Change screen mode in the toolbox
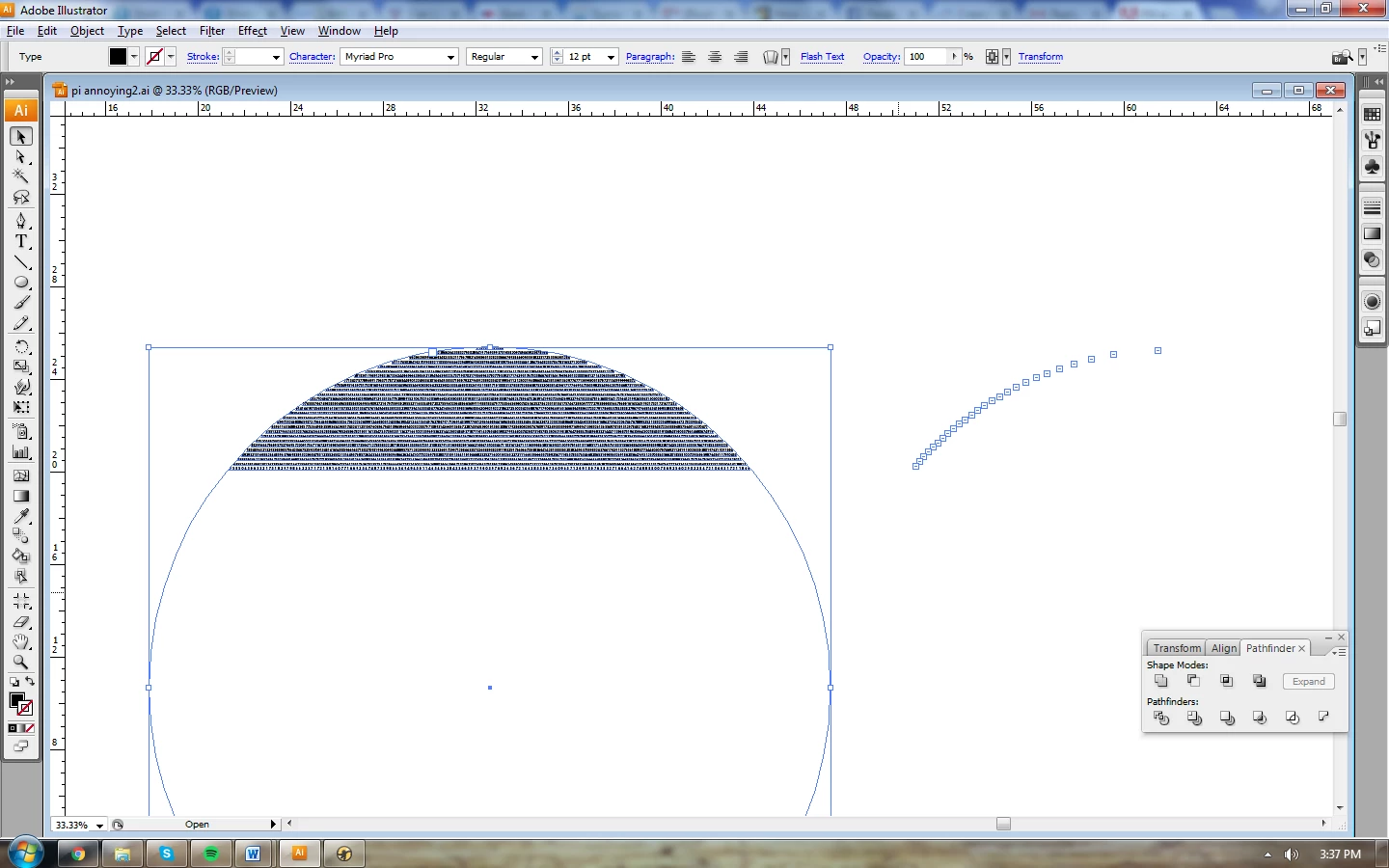The height and width of the screenshot is (868, 1389). coord(21,746)
